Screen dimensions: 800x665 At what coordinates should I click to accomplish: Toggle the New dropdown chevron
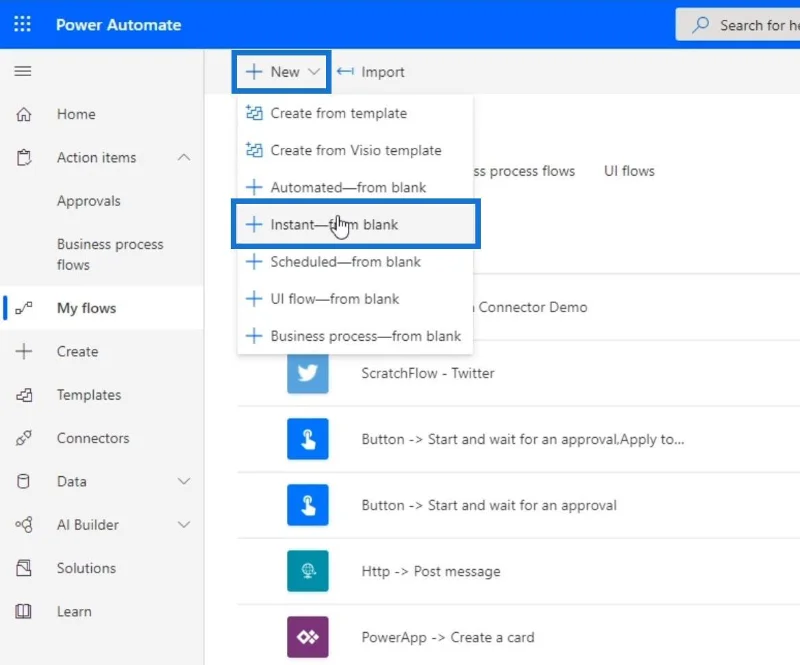point(314,71)
